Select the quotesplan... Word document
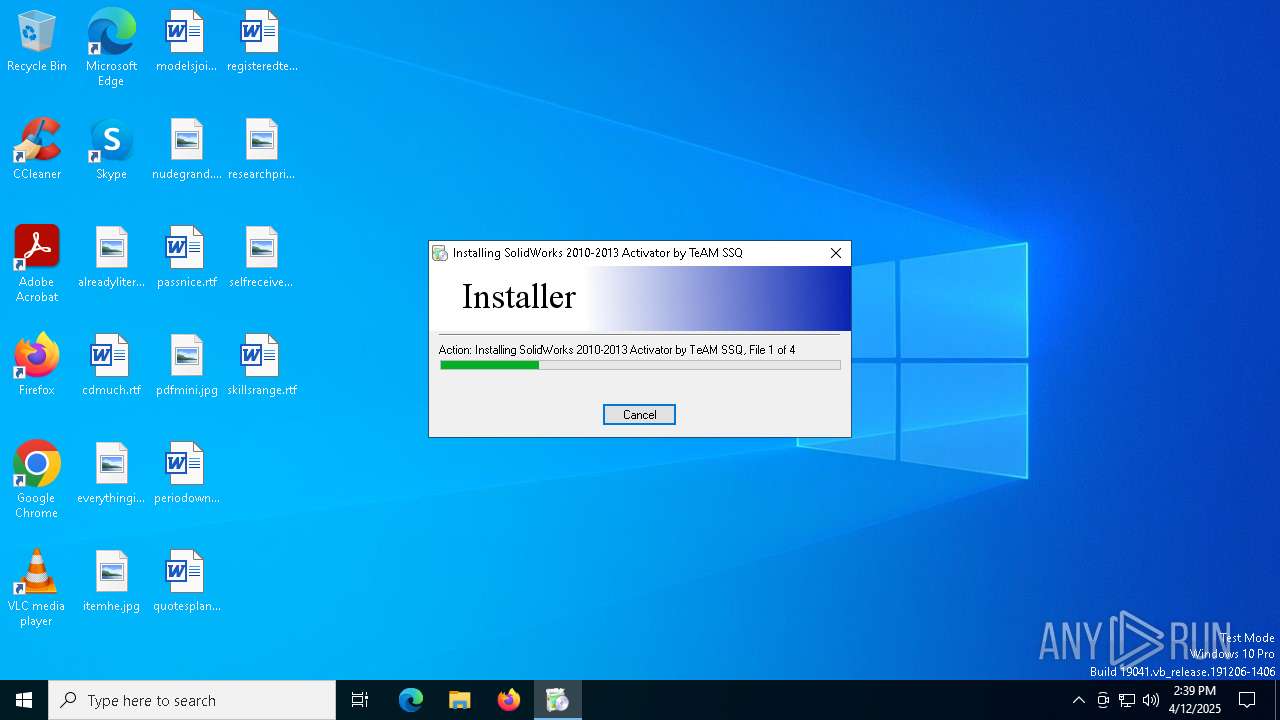Image resolution: width=1280 pixels, height=720 pixels. [187, 581]
